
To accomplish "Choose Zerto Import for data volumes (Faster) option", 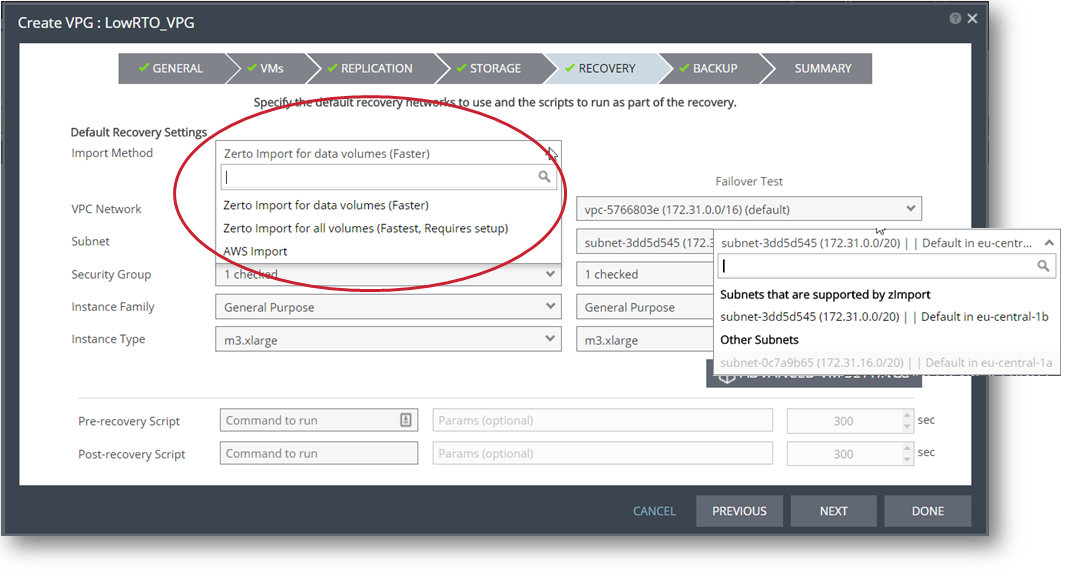I will coord(326,205).
